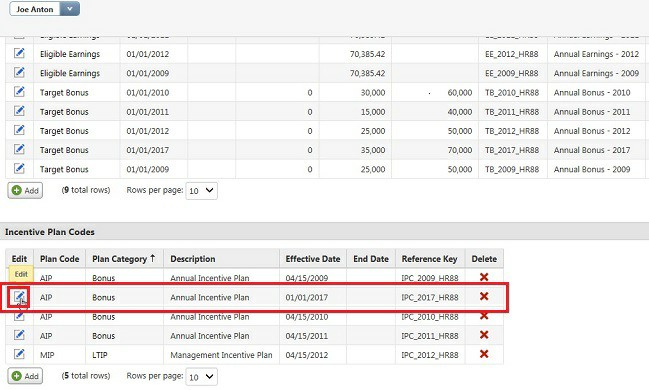Screen dimensions: 649x390
Task: Delete the IPC_2009_HR88 plan code row
Action: click(x=484, y=277)
